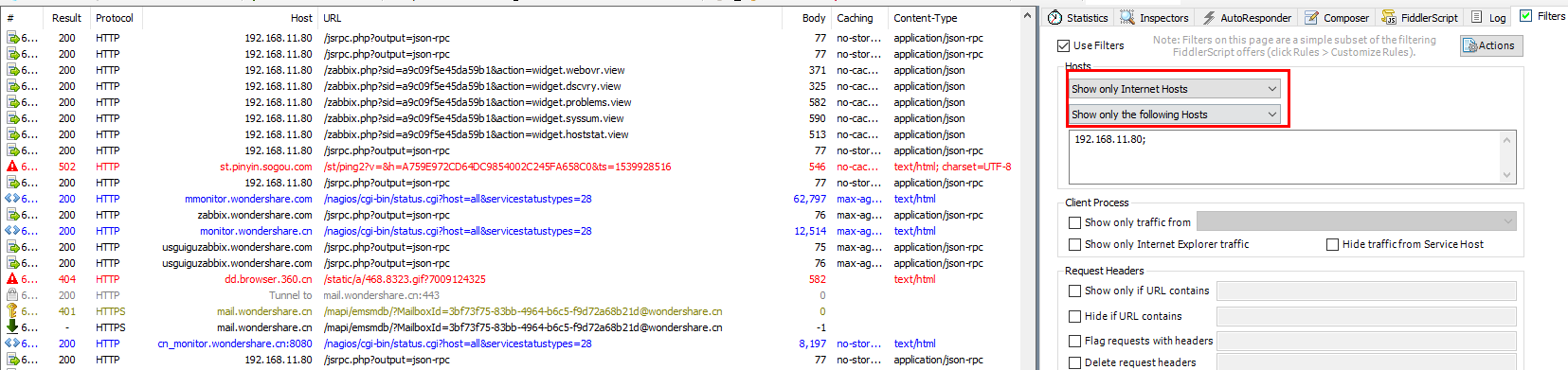Click the hosts textbox scroll-up arrow
The image size is (1568, 370).
pyautogui.click(x=1506, y=140)
